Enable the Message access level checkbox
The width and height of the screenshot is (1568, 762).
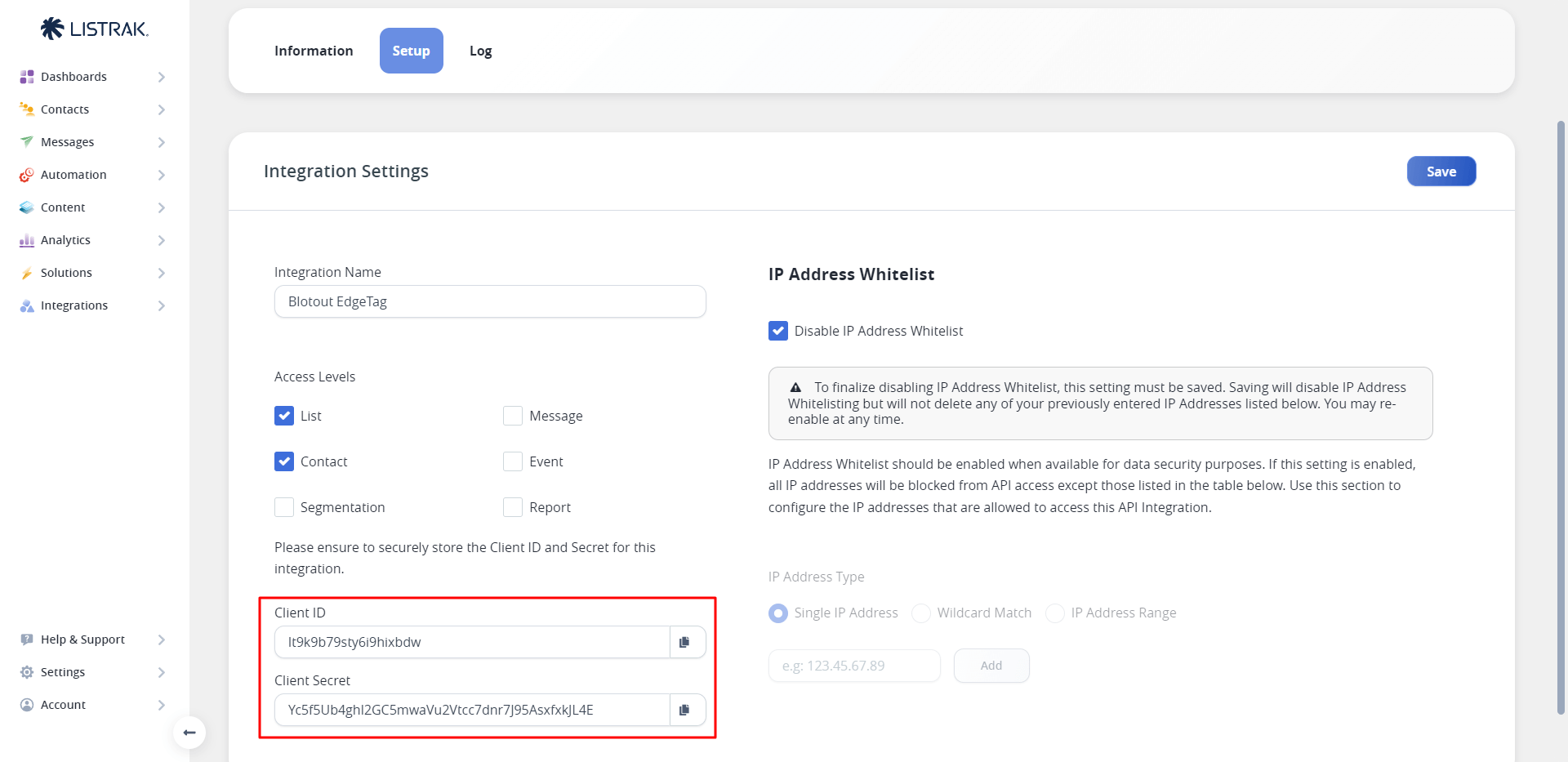point(513,416)
